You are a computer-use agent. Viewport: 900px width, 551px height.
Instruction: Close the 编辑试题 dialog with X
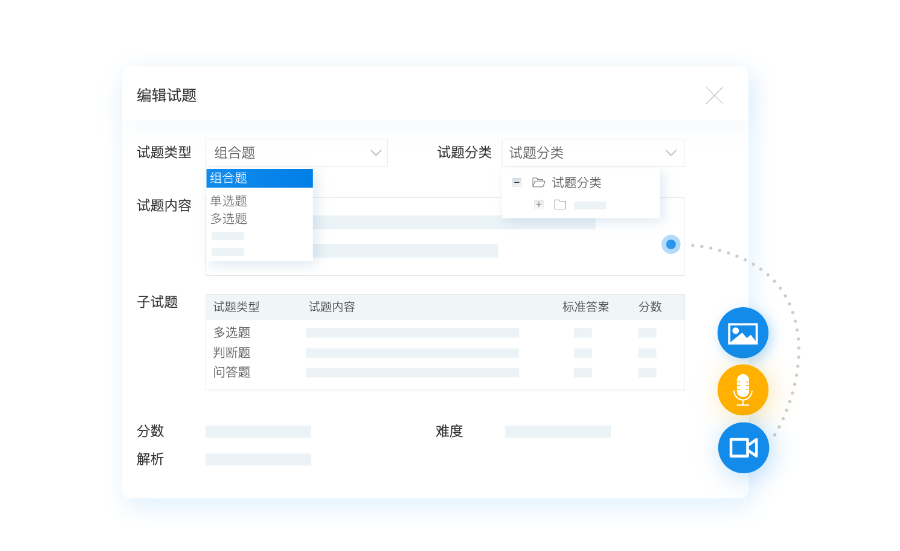(x=714, y=96)
